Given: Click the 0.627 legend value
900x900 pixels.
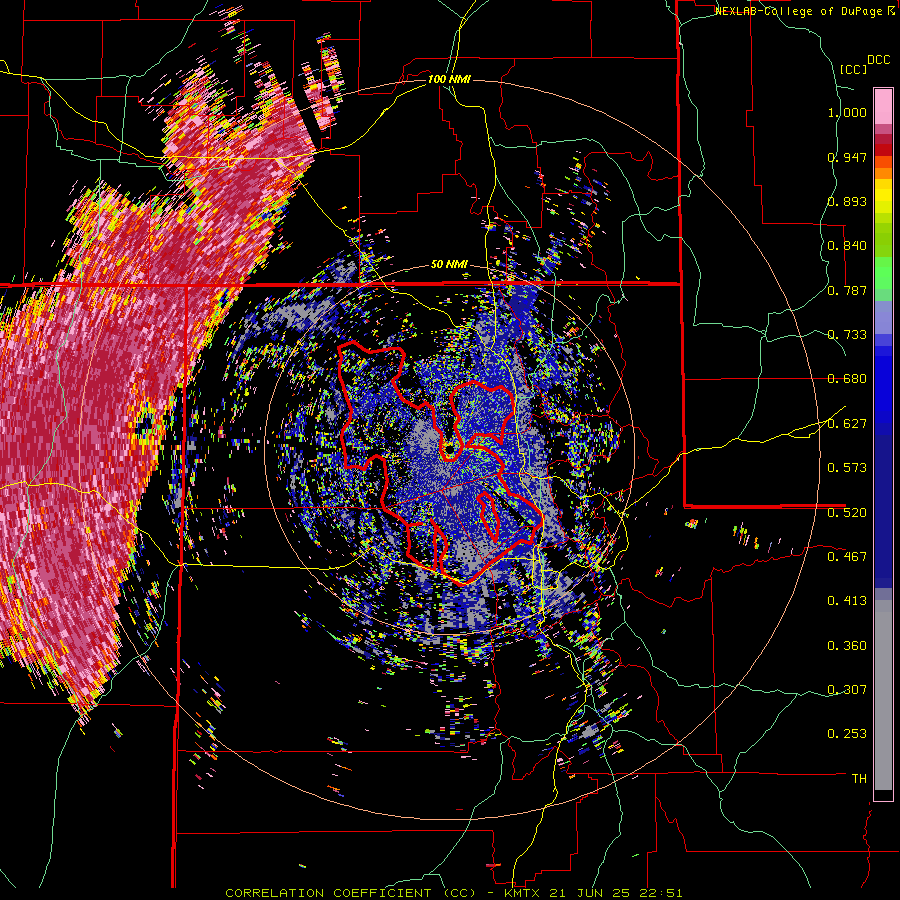Looking at the screenshot, I should pyautogui.click(x=847, y=424).
